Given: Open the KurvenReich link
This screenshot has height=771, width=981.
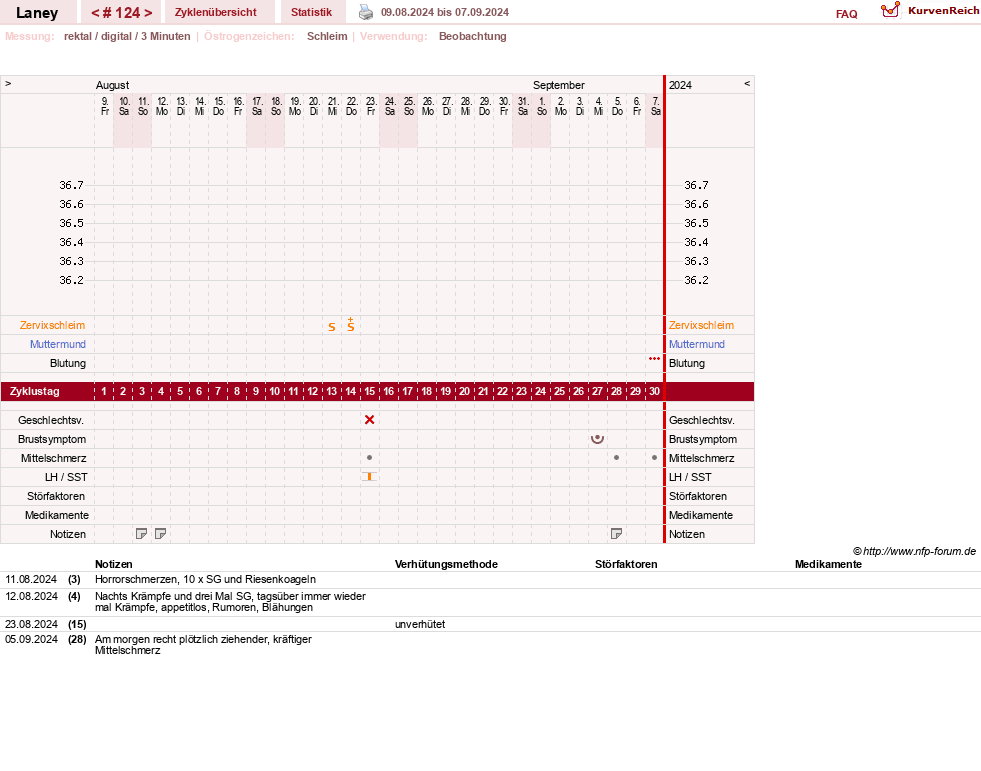Looking at the screenshot, I should tap(943, 11).
